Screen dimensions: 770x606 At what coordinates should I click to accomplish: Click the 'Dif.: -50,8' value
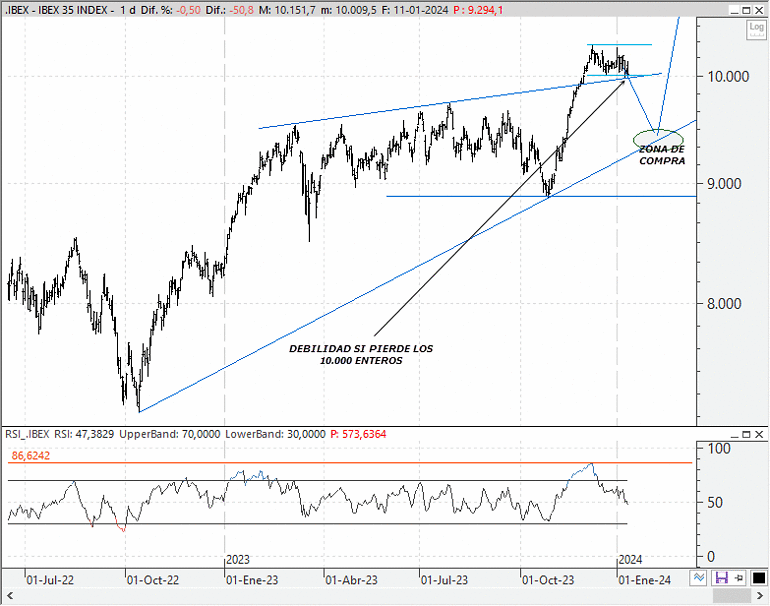(230, 10)
